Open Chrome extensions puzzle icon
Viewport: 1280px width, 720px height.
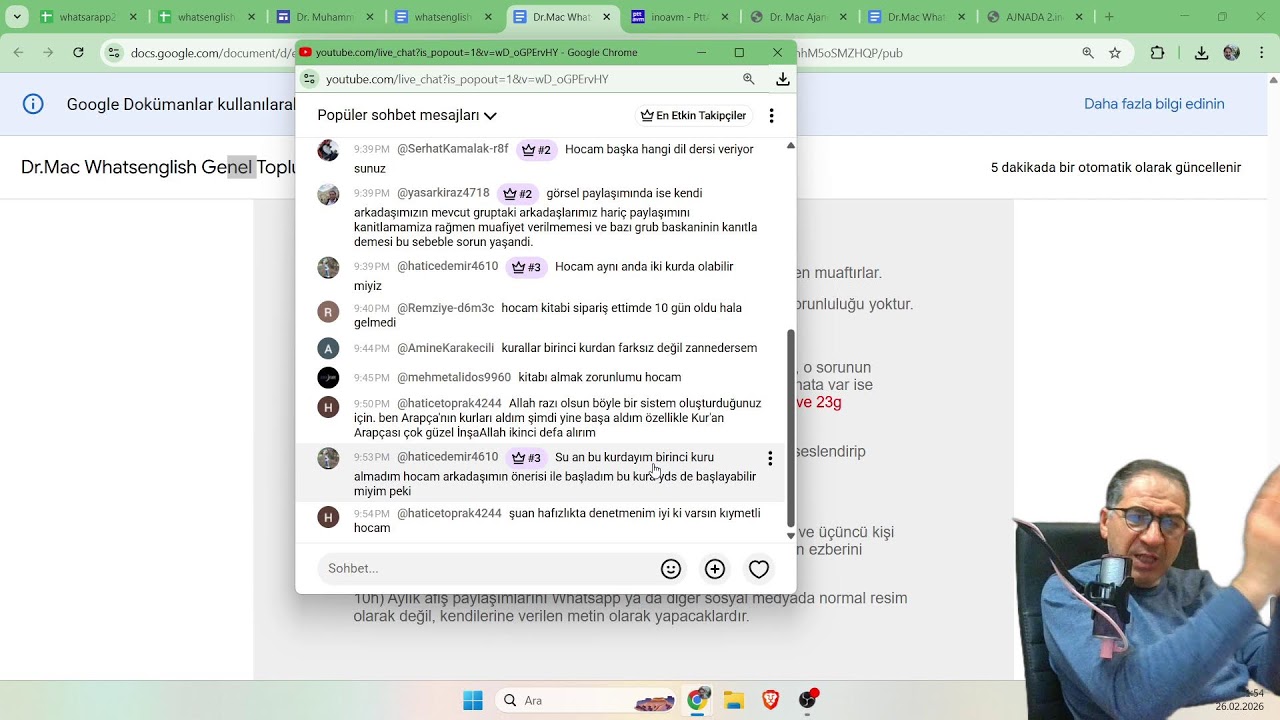[1158, 53]
